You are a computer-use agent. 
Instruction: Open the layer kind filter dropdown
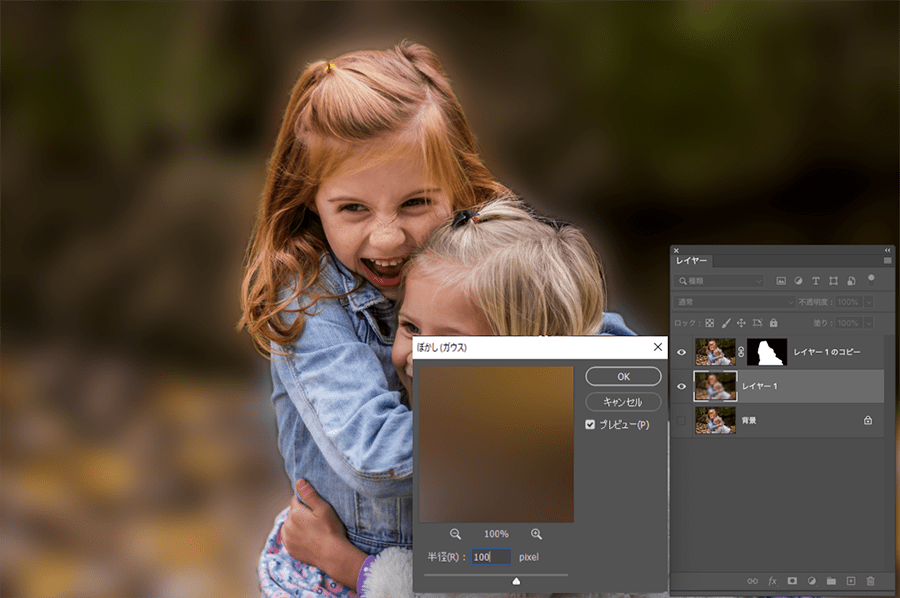point(719,281)
